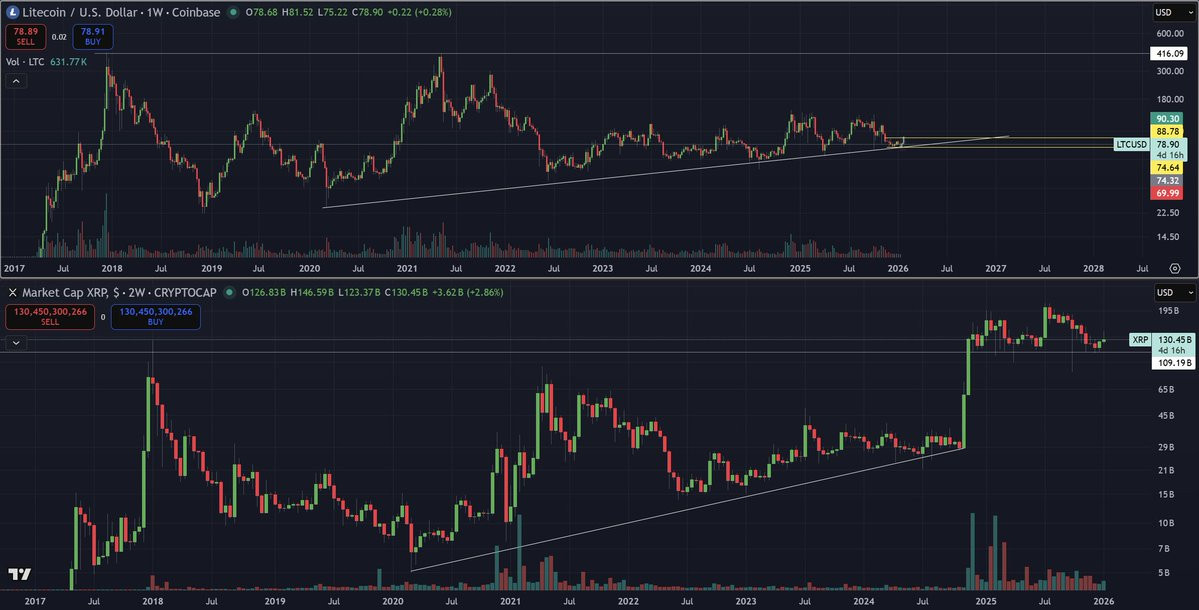Click the red 69.99 price label
Screen dimensions: 1199x610
coord(1167,193)
